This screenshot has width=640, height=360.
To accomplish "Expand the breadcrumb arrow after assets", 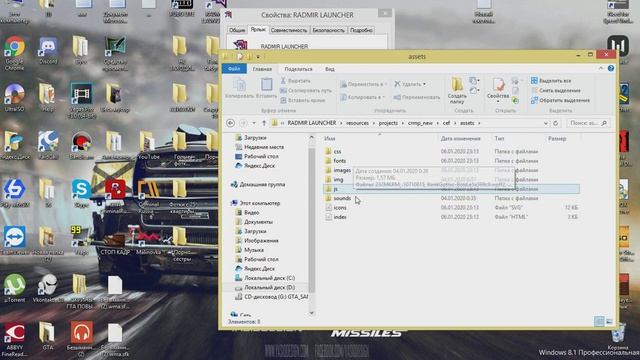I will 479,123.
